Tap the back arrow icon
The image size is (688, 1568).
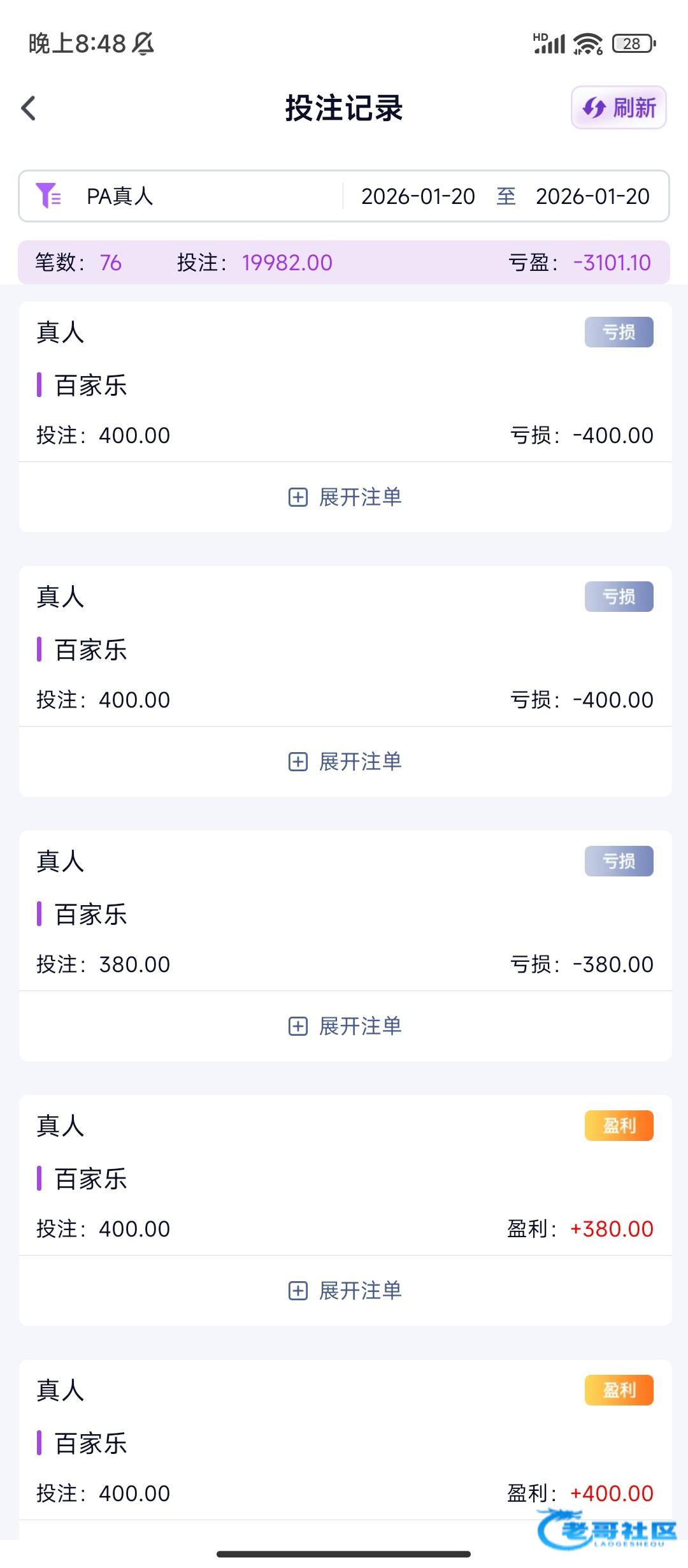point(29,108)
